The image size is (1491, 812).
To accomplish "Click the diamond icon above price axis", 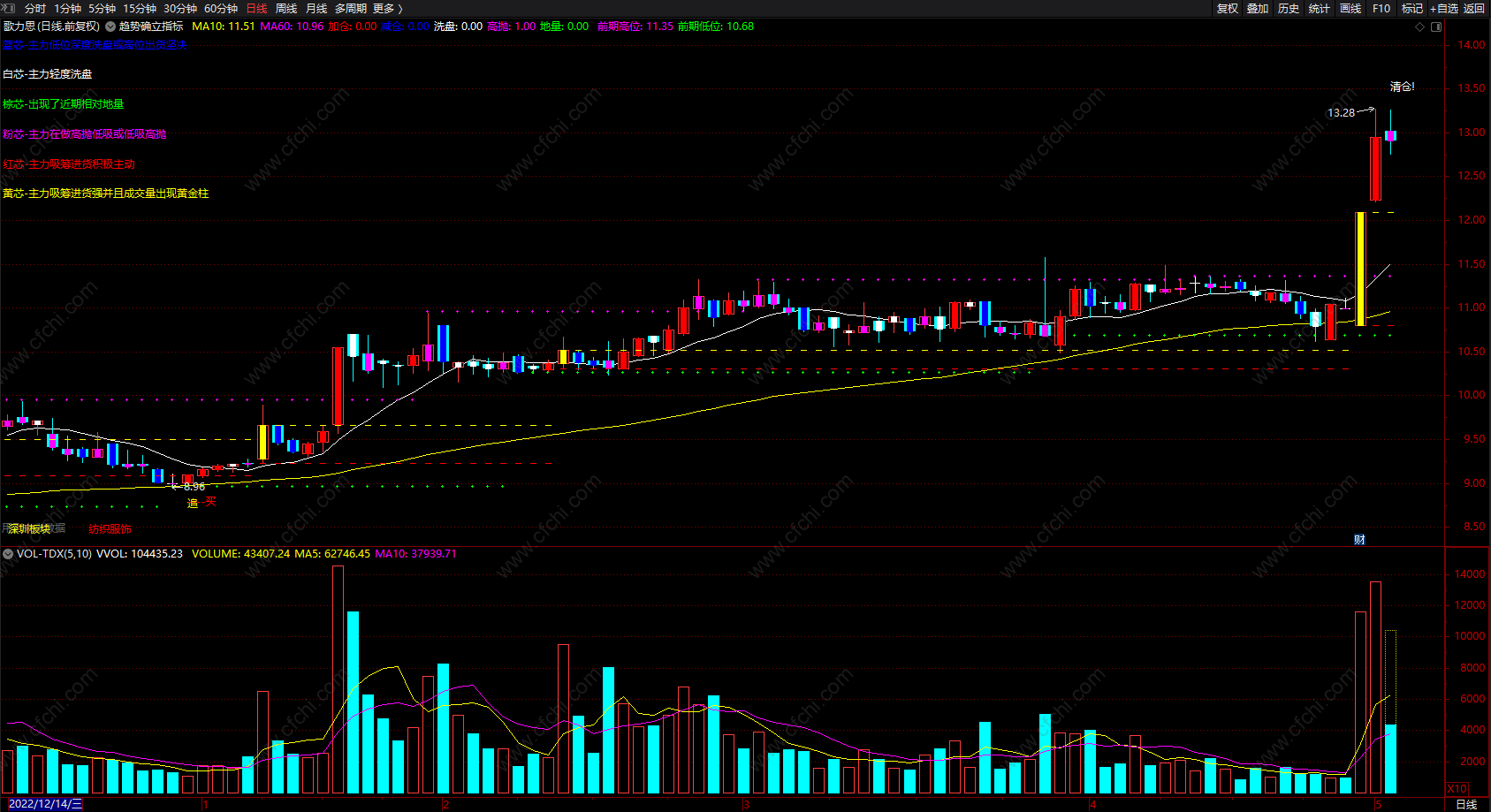I will pos(1420,27).
